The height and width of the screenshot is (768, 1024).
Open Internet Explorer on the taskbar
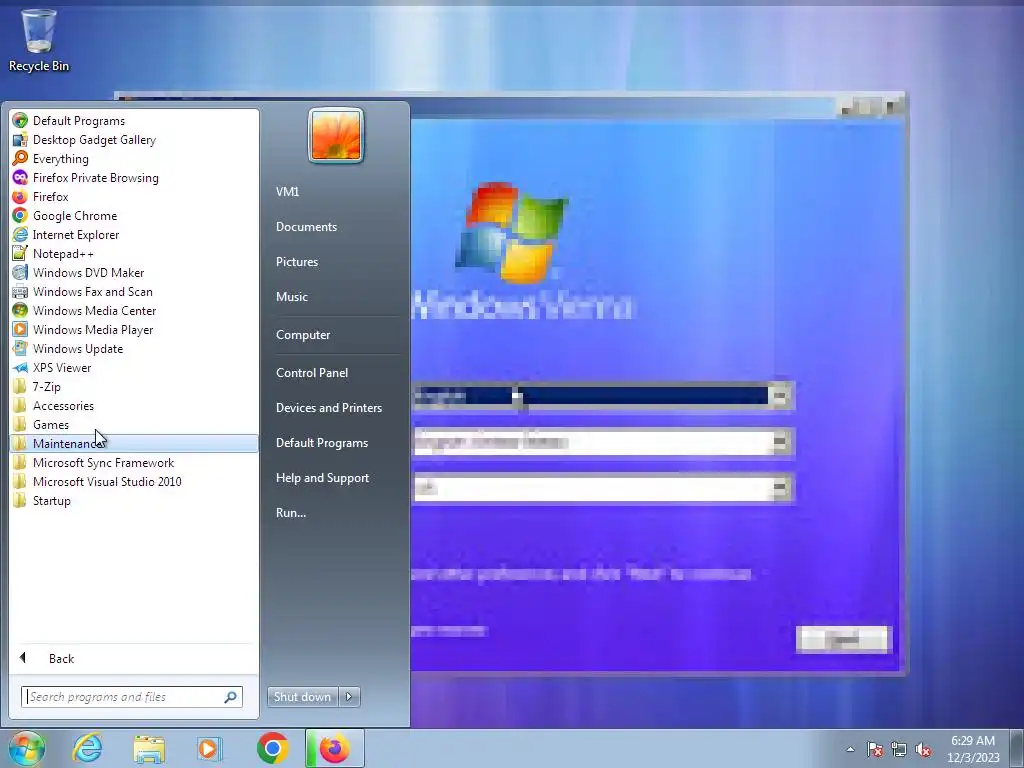tap(88, 748)
